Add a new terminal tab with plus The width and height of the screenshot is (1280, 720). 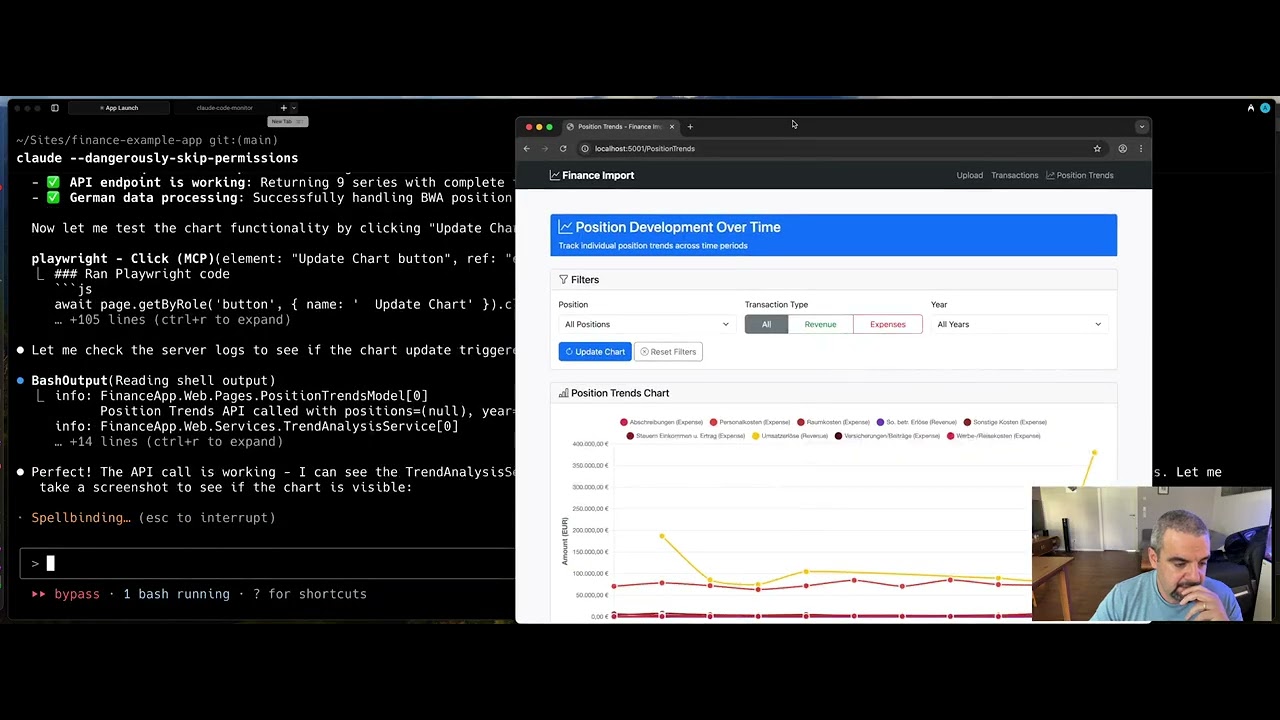click(283, 108)
